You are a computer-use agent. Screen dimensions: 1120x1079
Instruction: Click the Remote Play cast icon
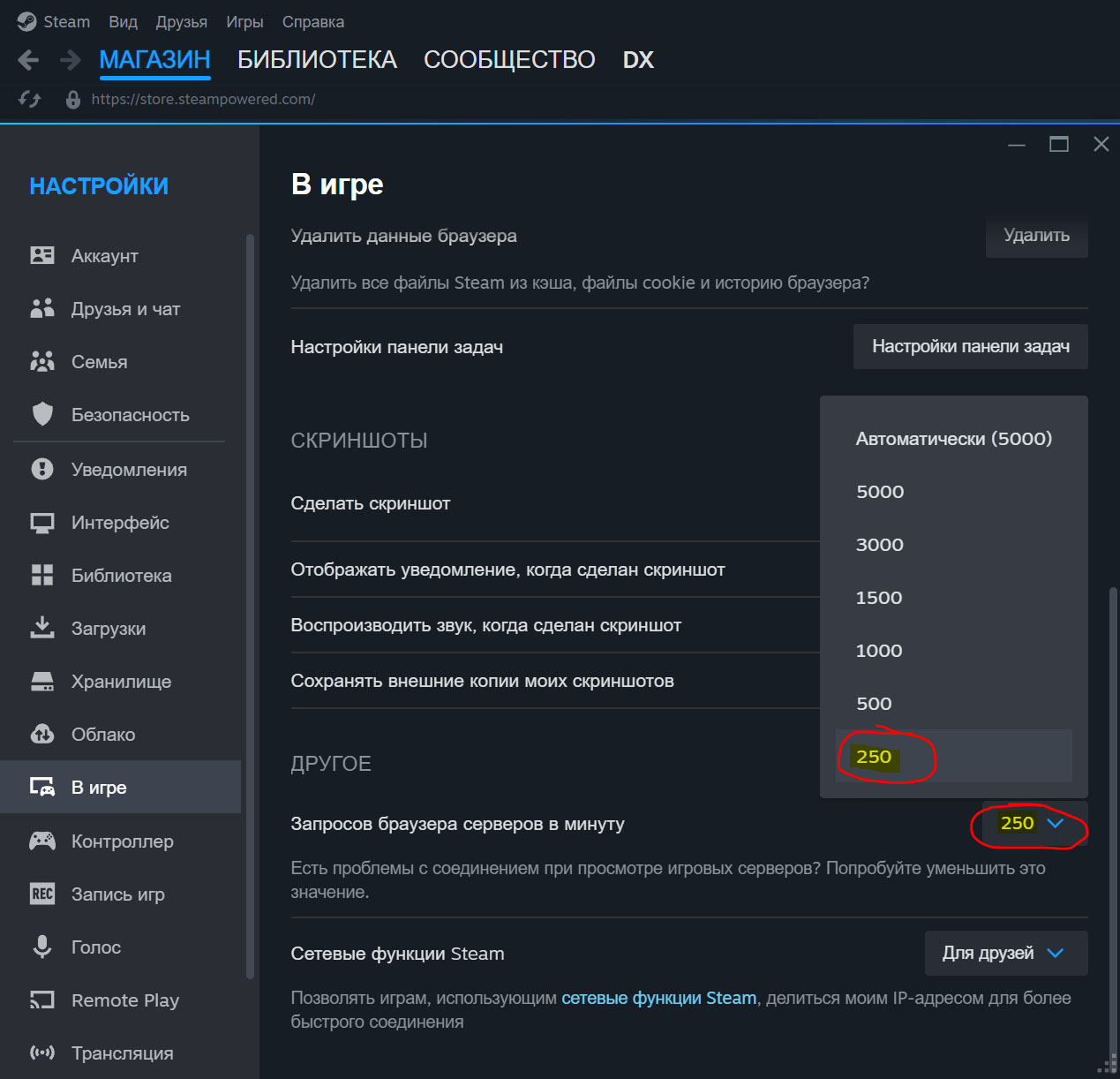[x=42, y=1000]
